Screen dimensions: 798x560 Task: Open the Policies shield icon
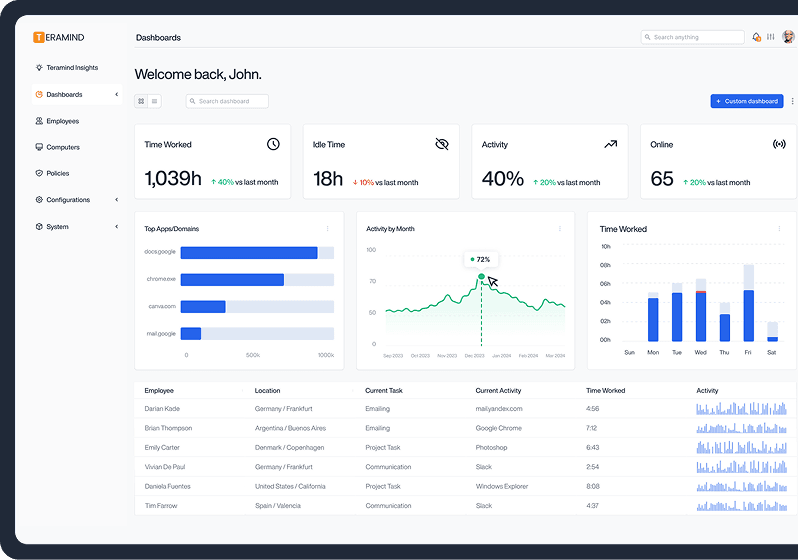39,173
